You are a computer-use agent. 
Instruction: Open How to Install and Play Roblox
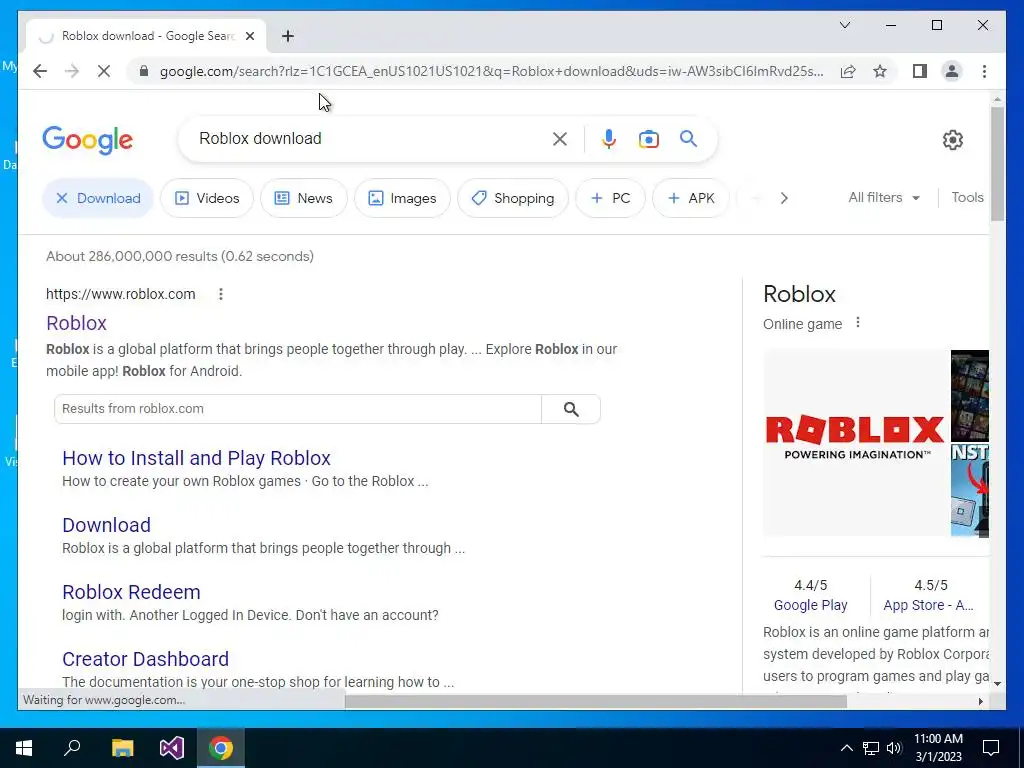197,458
